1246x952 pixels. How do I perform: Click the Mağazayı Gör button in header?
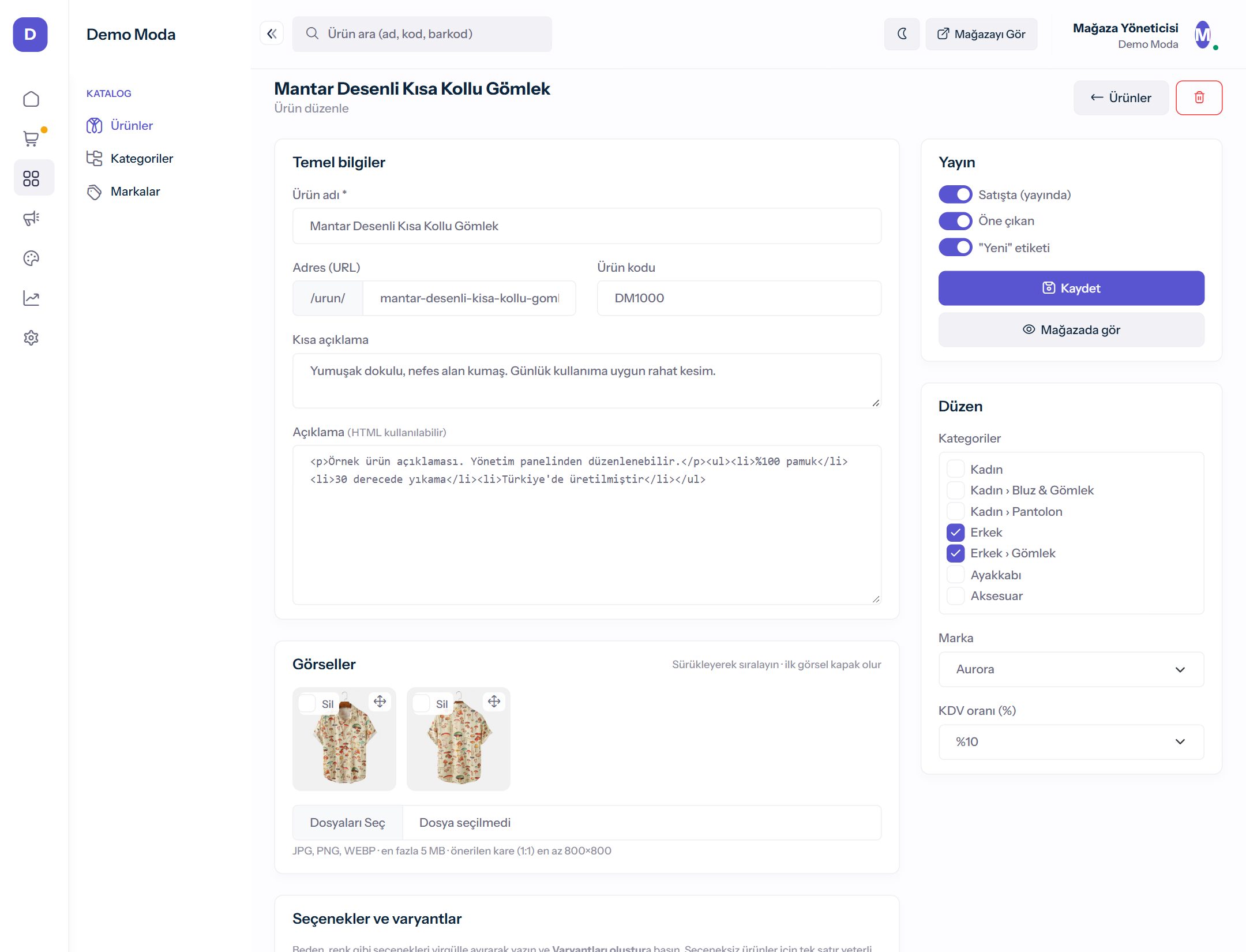(981, 34)
